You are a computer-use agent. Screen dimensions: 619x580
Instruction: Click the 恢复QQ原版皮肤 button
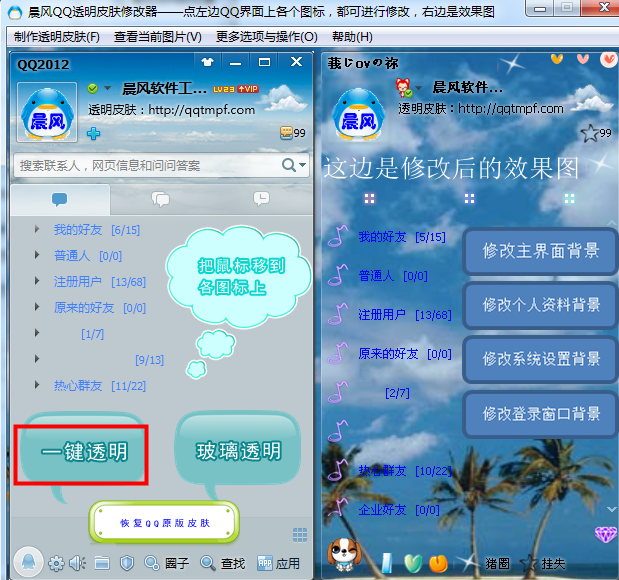point(165,523)
